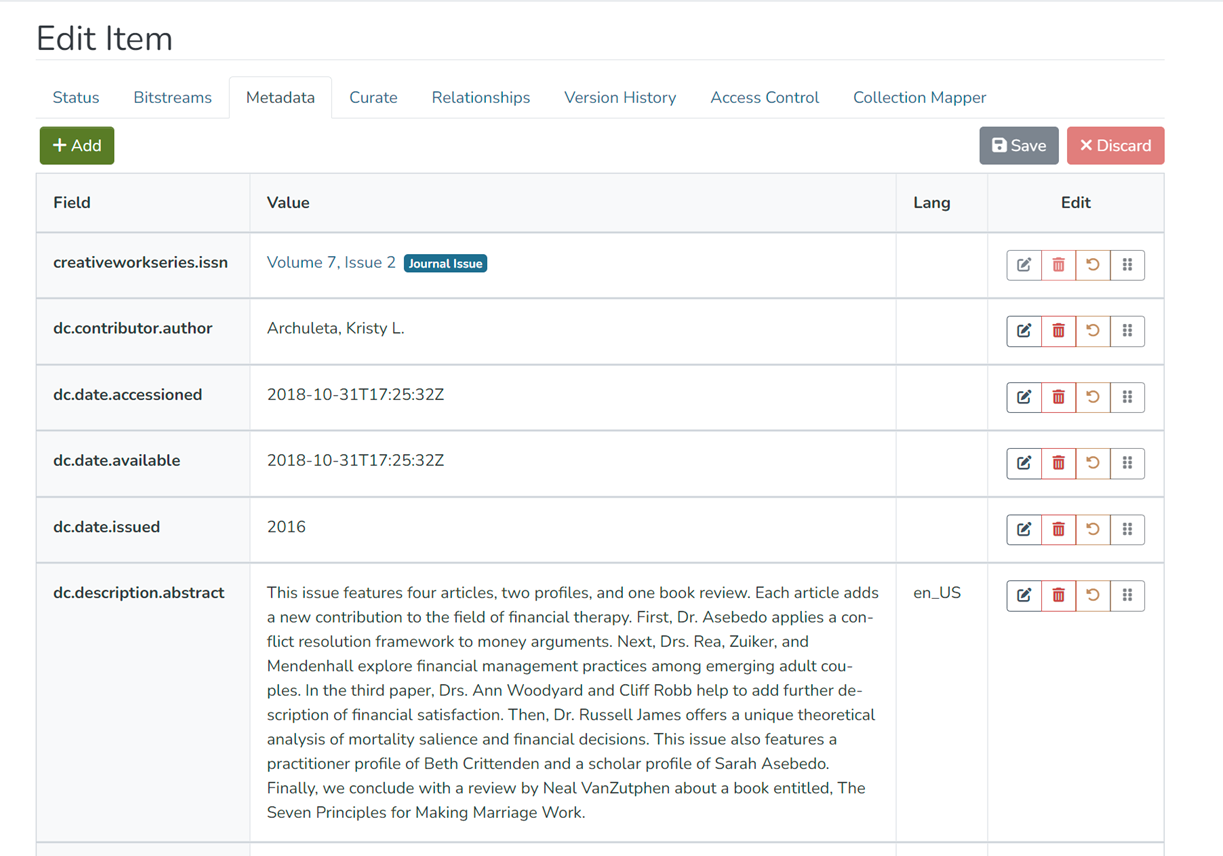
Task: Delete the dc.date.issued field
Action: pos(1058,529)
